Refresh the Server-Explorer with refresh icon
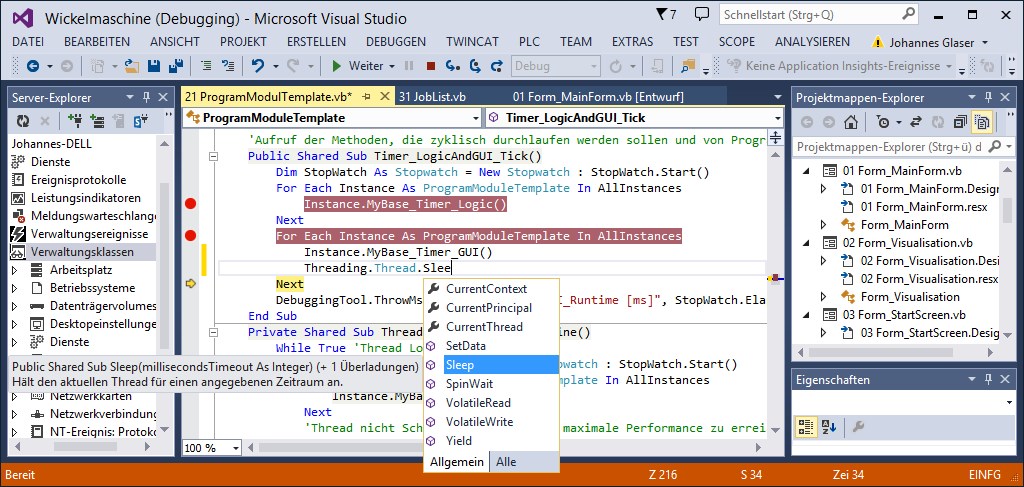1024x487 pixels. (22, 121)
